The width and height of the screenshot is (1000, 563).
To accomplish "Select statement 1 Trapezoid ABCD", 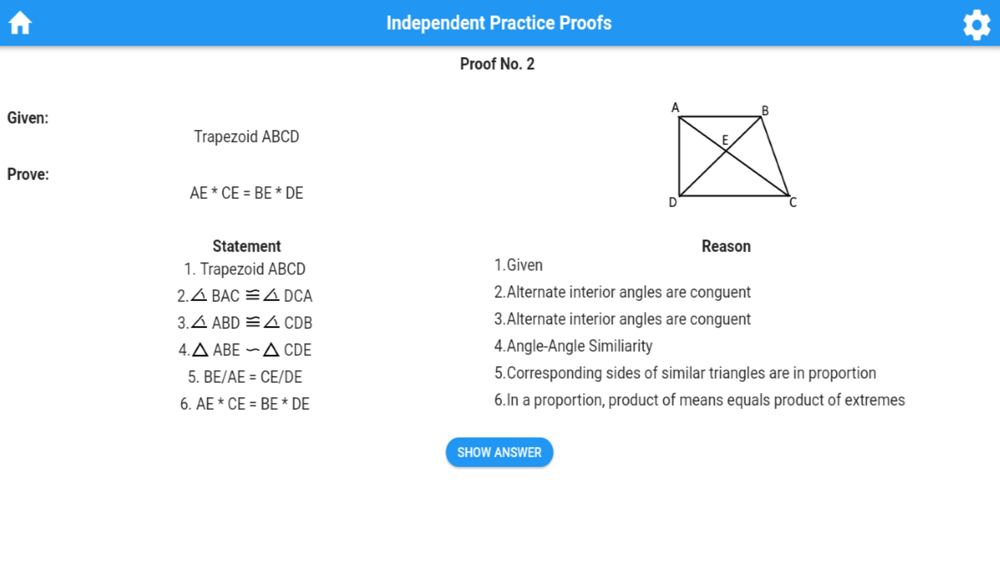I will (245, 269).
